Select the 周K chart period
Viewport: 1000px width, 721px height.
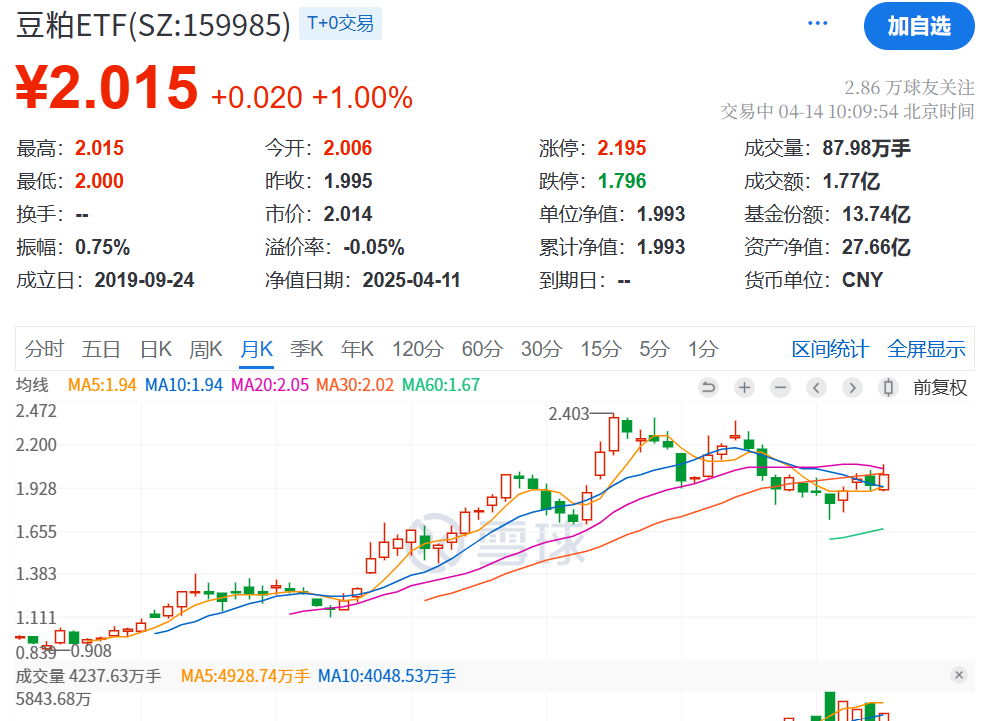point(205,349)
